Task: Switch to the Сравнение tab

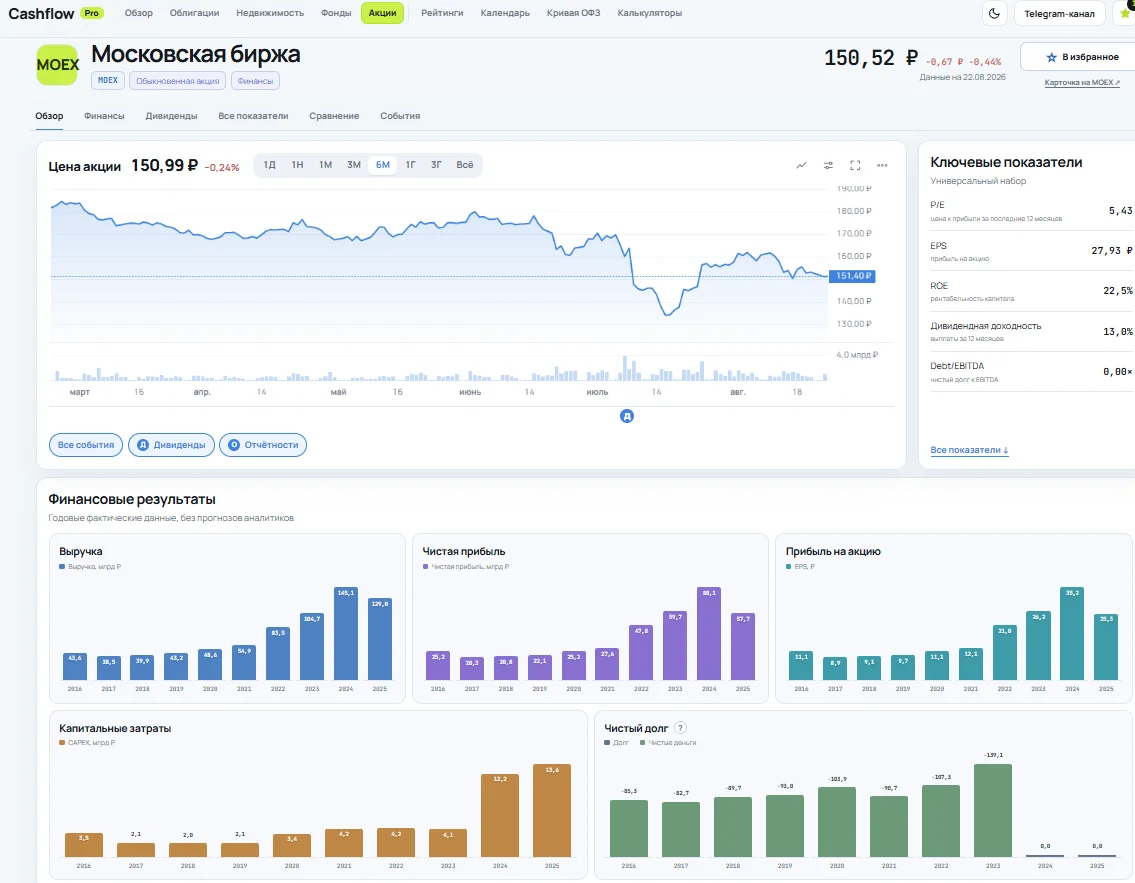Action: 334,116
